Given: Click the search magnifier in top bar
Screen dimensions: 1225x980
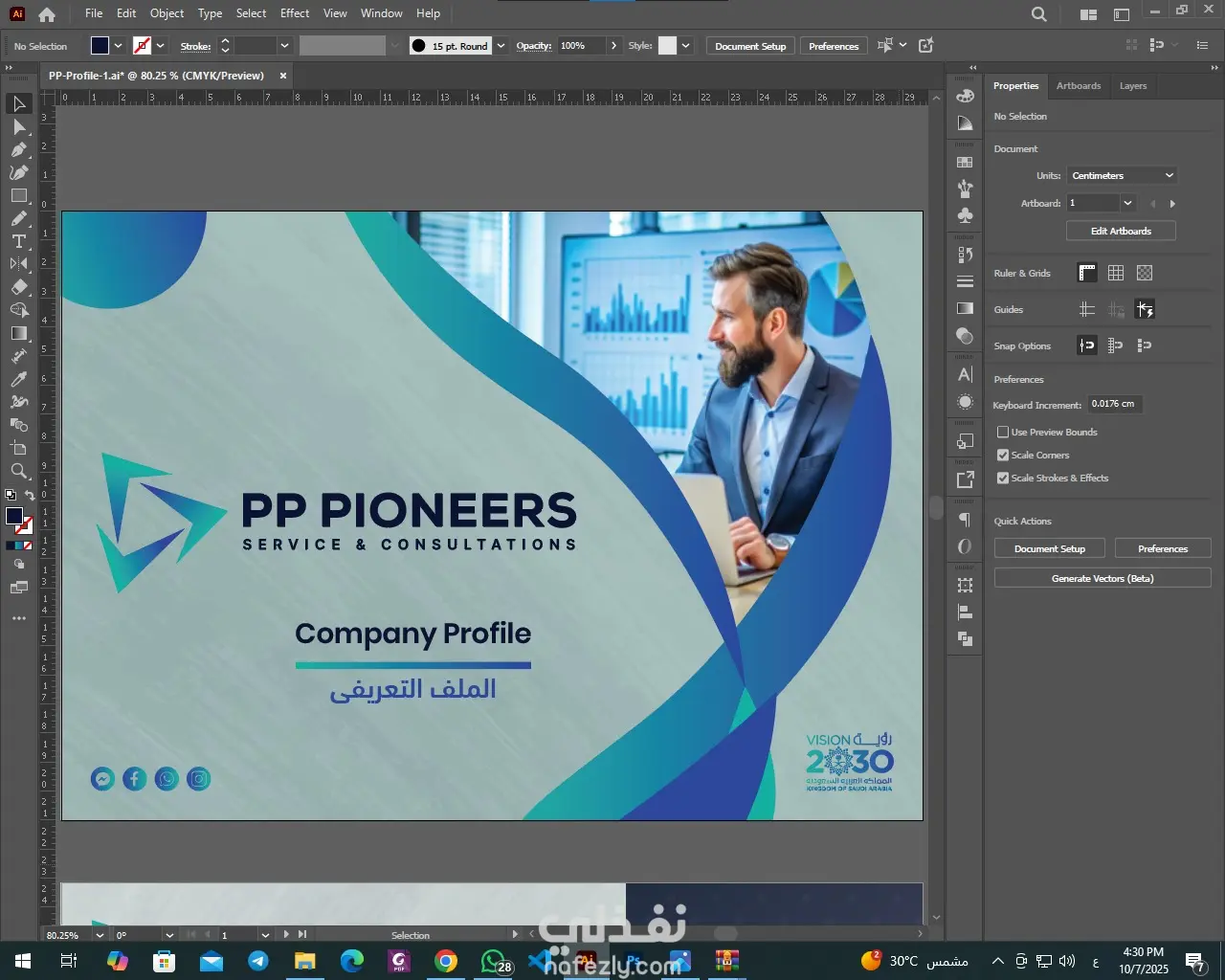Looking at the screenshot, I should (1038, 14).
